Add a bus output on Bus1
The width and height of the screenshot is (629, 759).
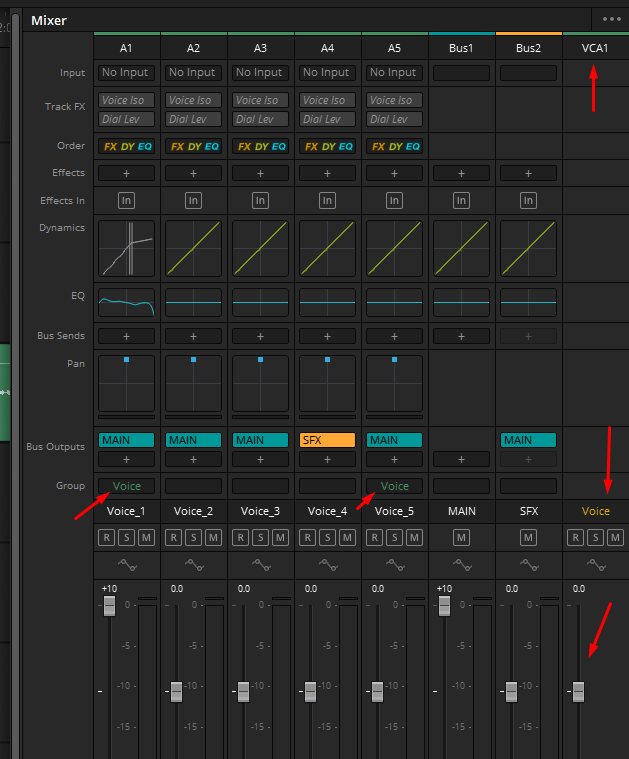coord(461,459)
